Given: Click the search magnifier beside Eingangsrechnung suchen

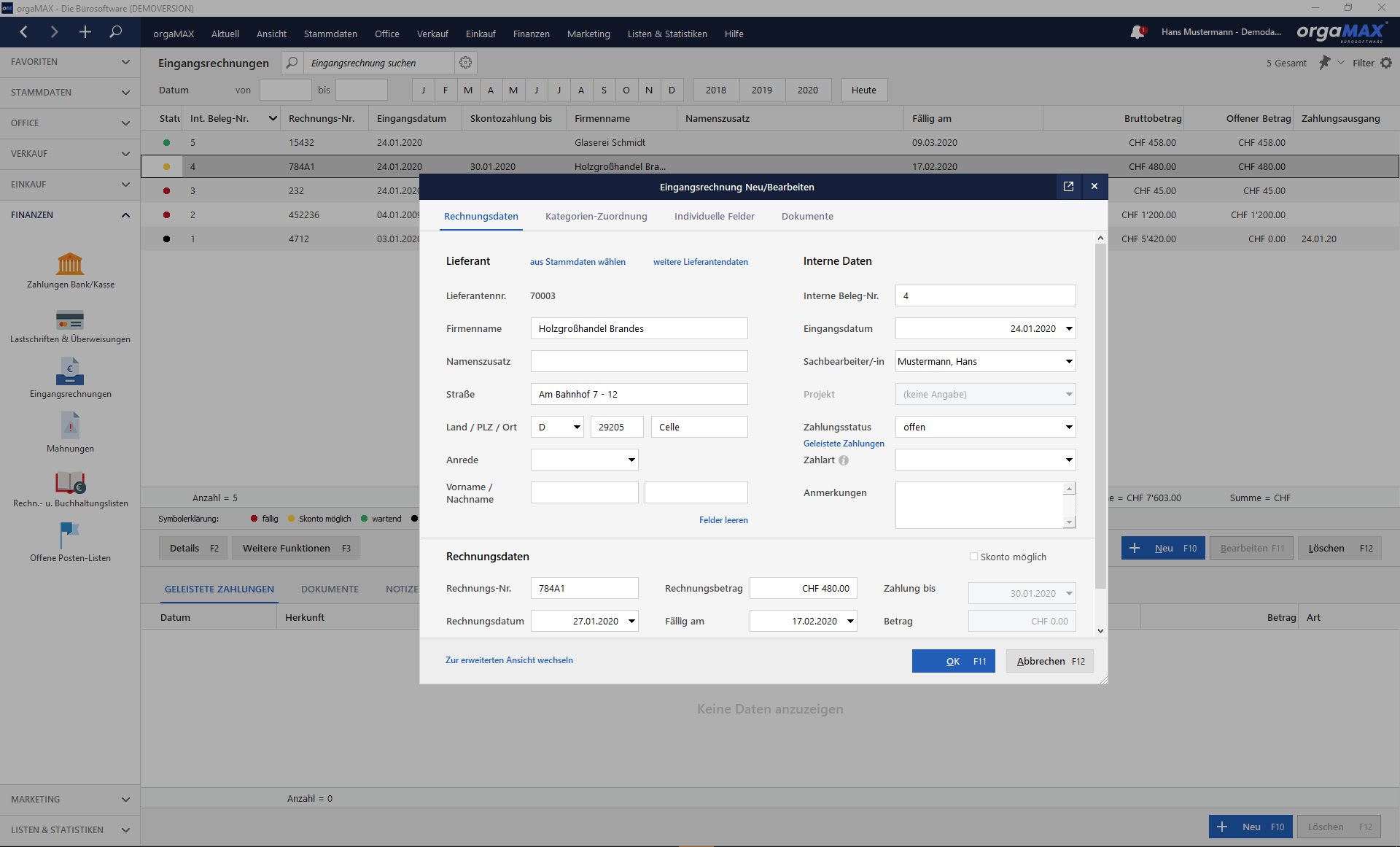Looking at the screenshot, I should tap(292, 63).
